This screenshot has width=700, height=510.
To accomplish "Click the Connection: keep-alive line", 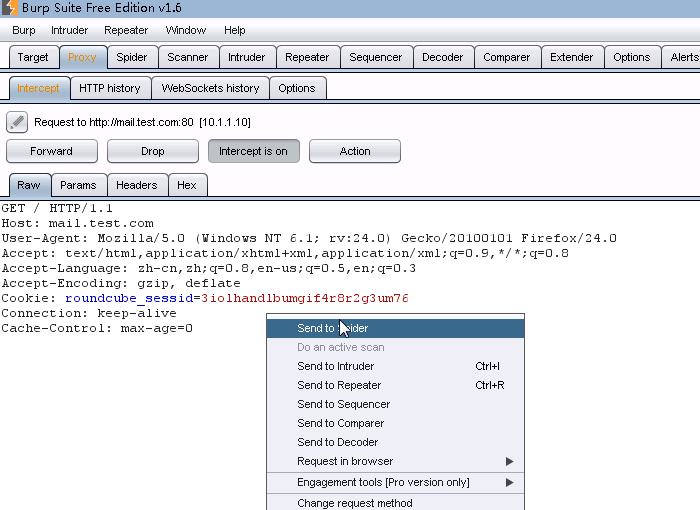I will tap(89, 313).
